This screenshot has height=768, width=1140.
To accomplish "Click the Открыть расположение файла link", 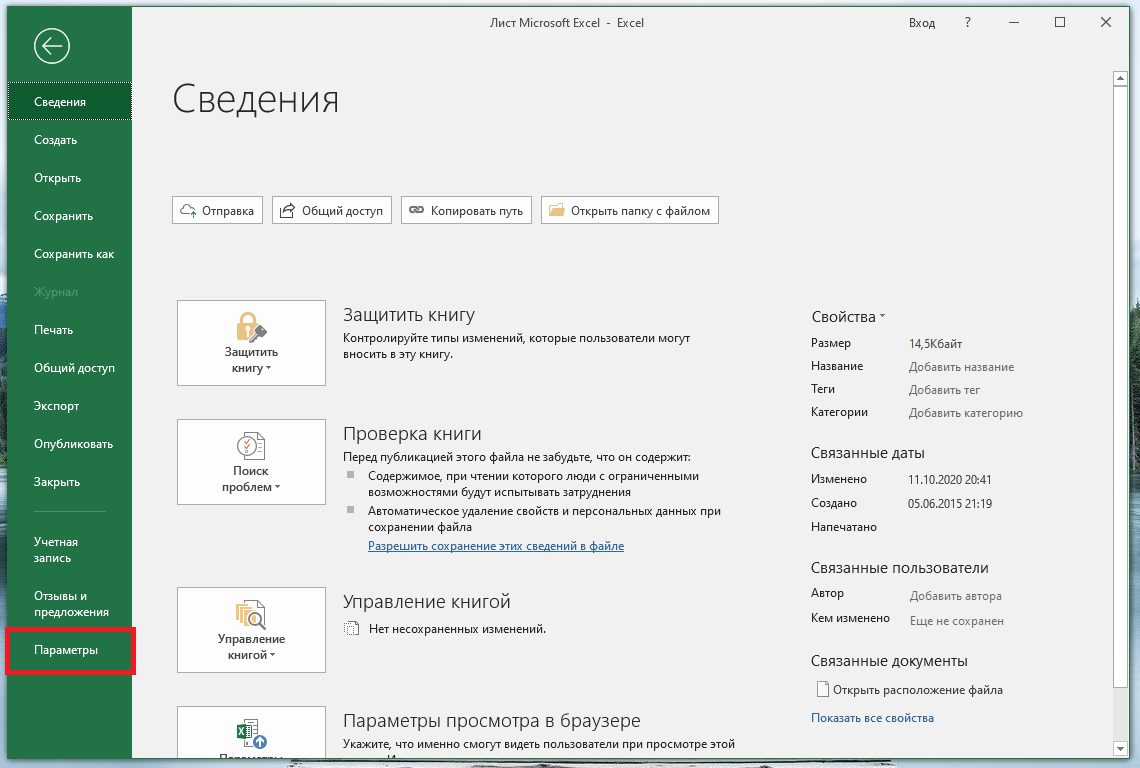I will coord(918,689).
